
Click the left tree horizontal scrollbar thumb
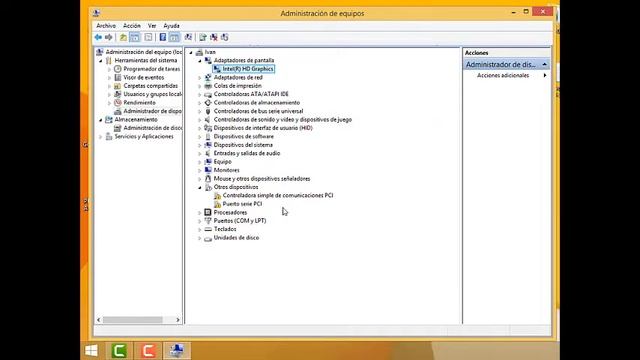click(133, 320)
